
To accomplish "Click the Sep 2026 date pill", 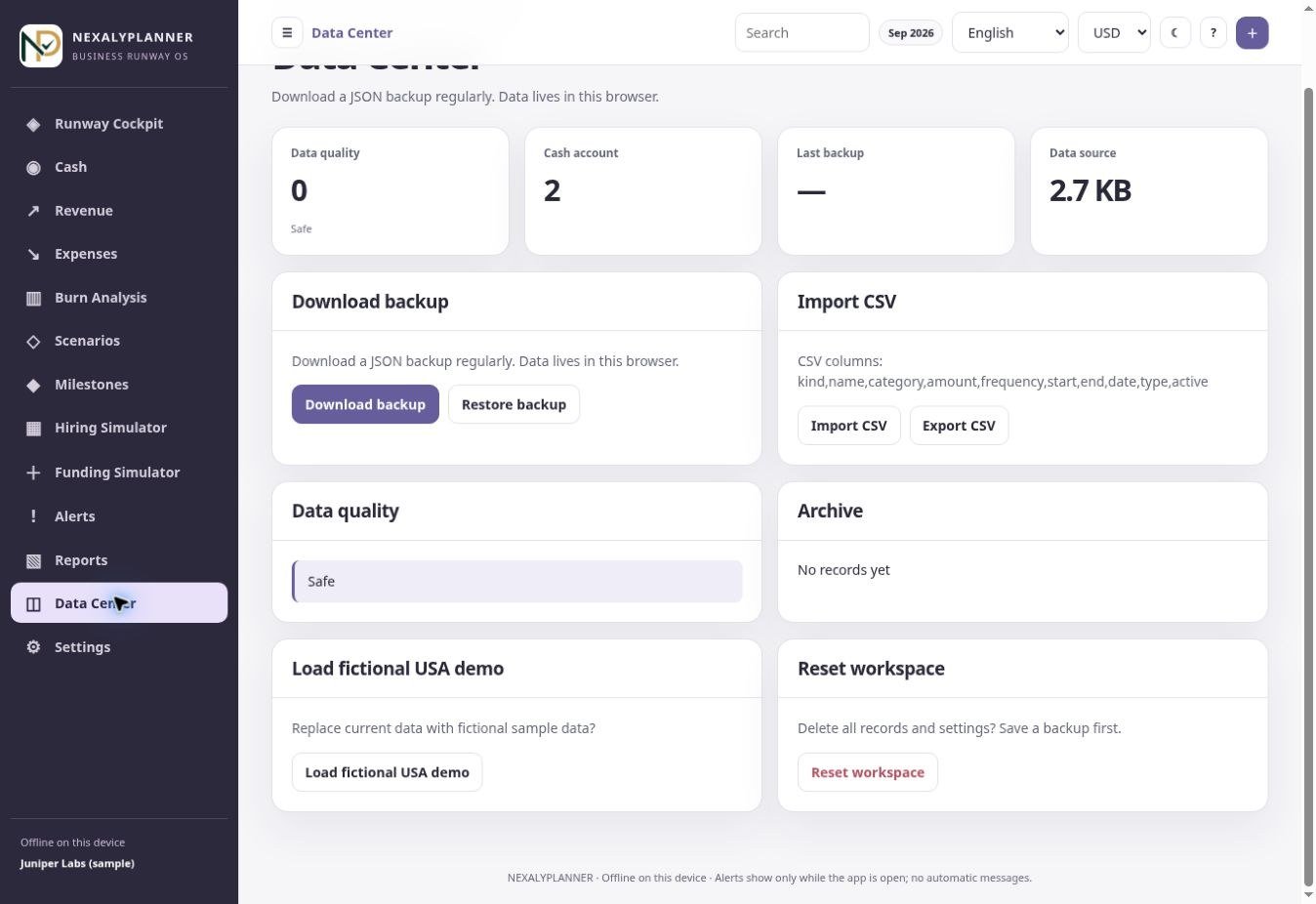I will (911, 32).
